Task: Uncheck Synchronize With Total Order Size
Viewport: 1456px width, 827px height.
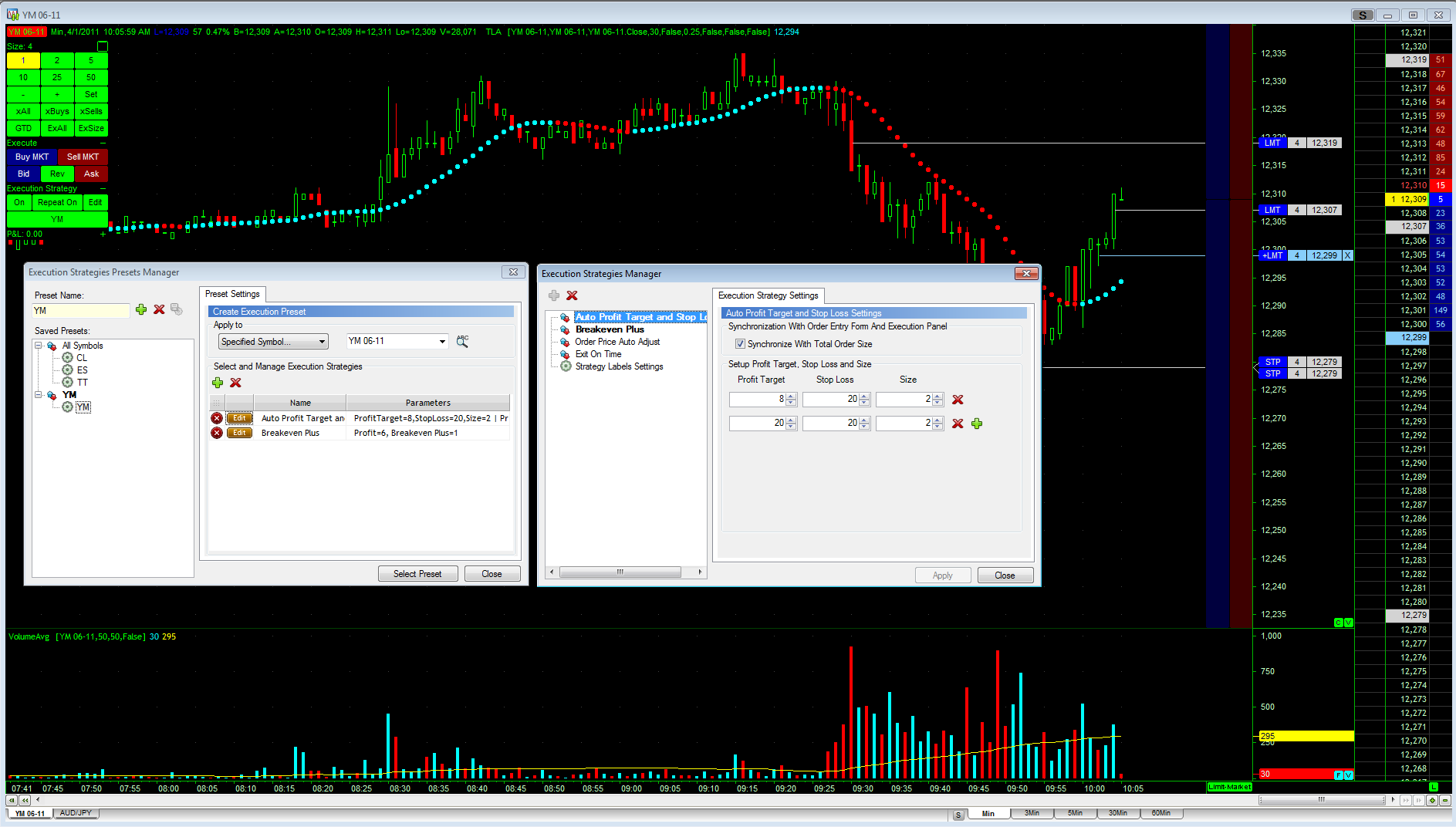Action: [740, 344]
